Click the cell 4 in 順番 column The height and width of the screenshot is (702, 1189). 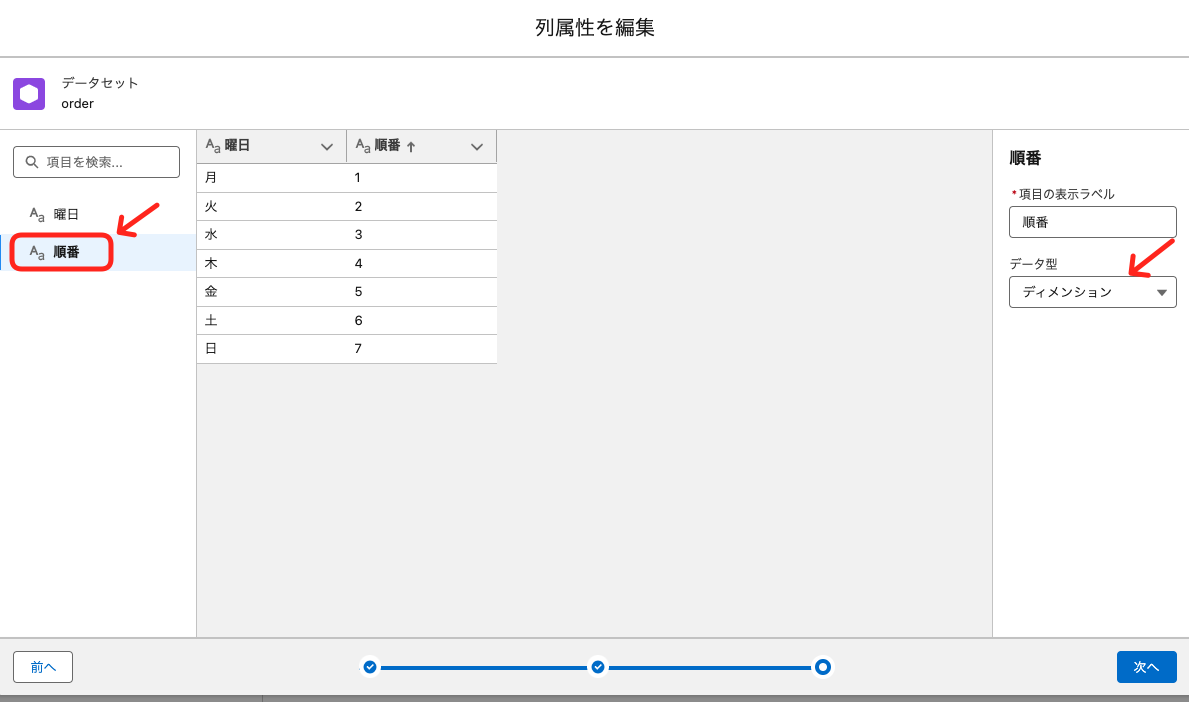[422, 263]
